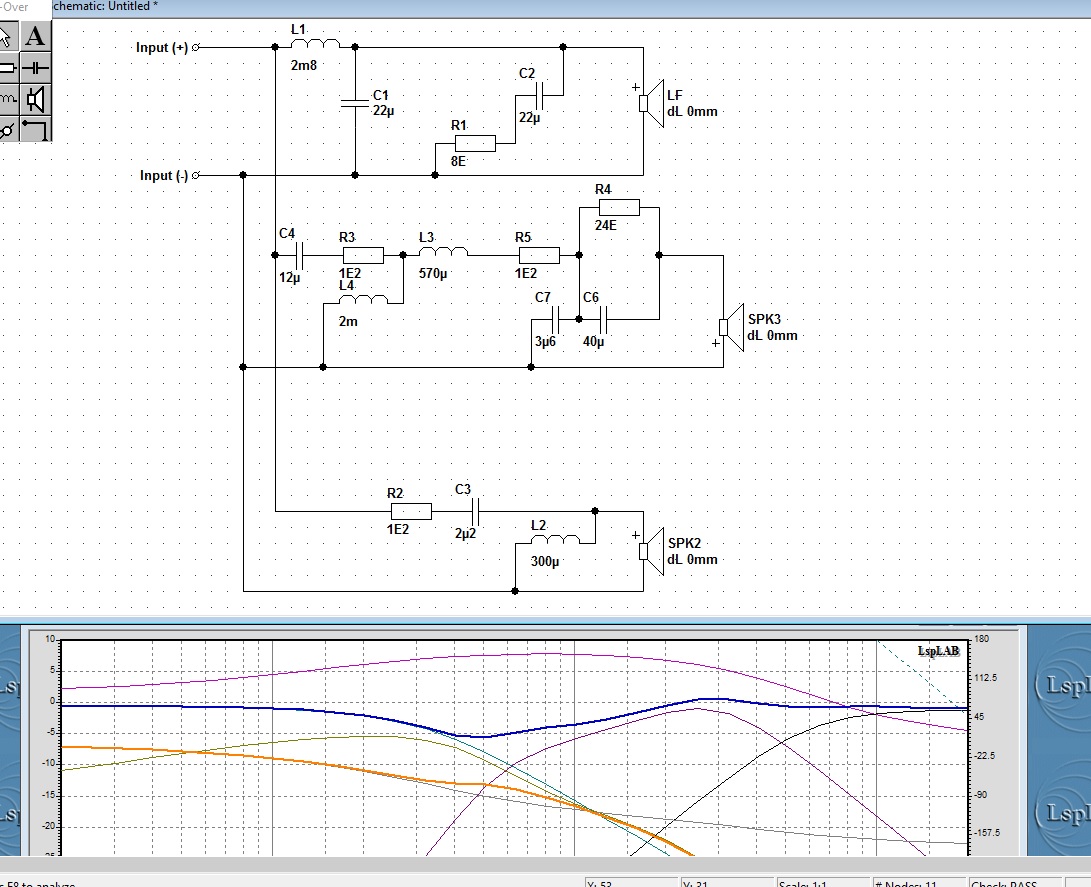
Task: Choose the capacitor component tool
Action: pos(35,67)
